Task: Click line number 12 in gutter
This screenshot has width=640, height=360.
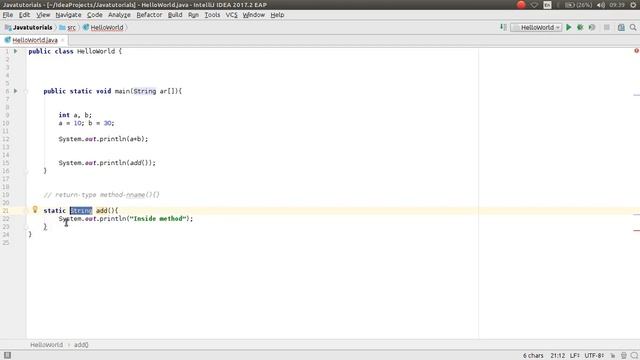Action: tap(6, 139)
